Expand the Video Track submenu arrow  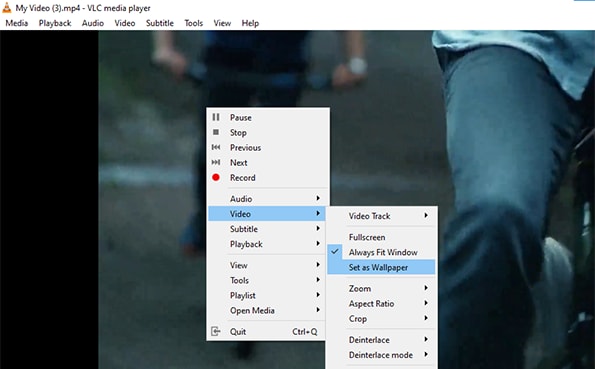(x=426, y=216)
